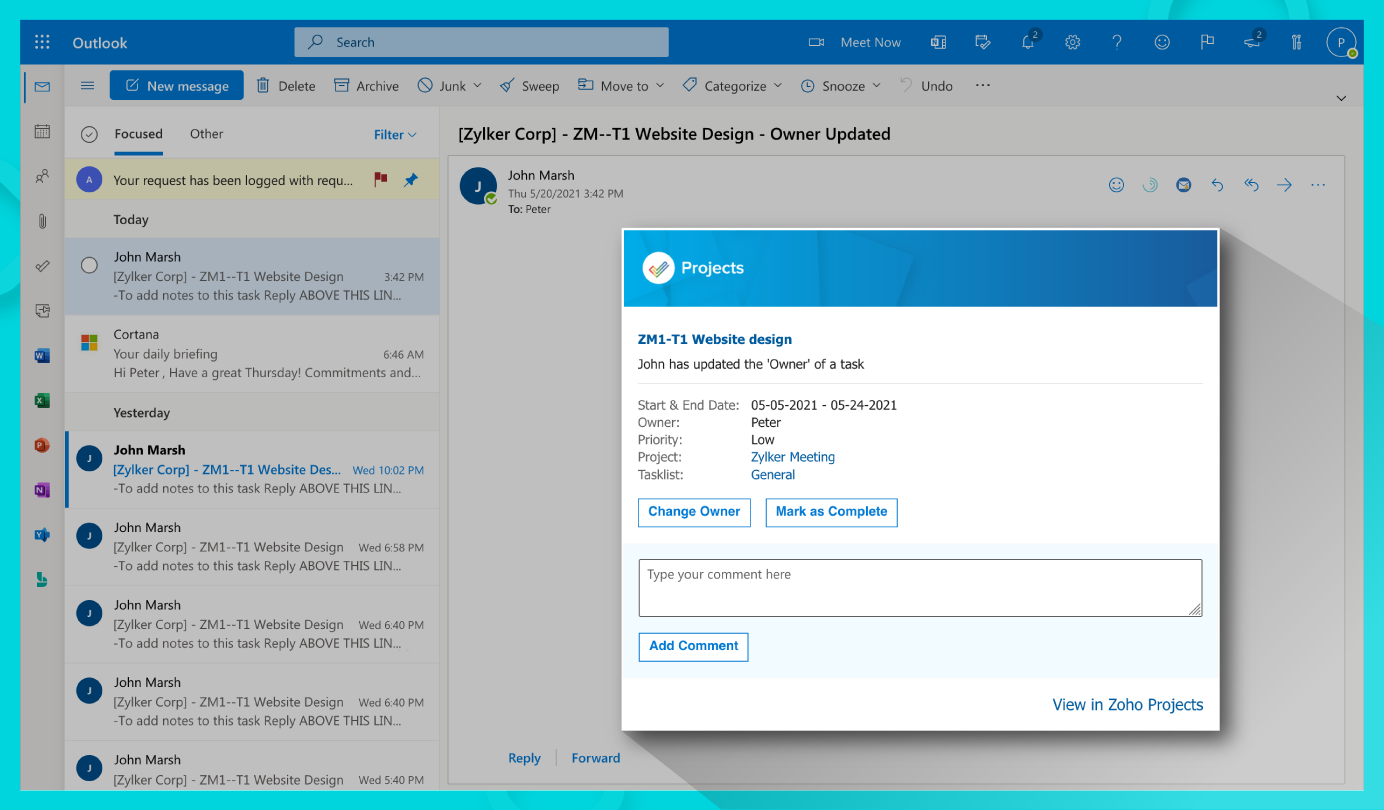
Task: Open John Marsh email from Wed 6:58 PM
Action: coord(252,547)
